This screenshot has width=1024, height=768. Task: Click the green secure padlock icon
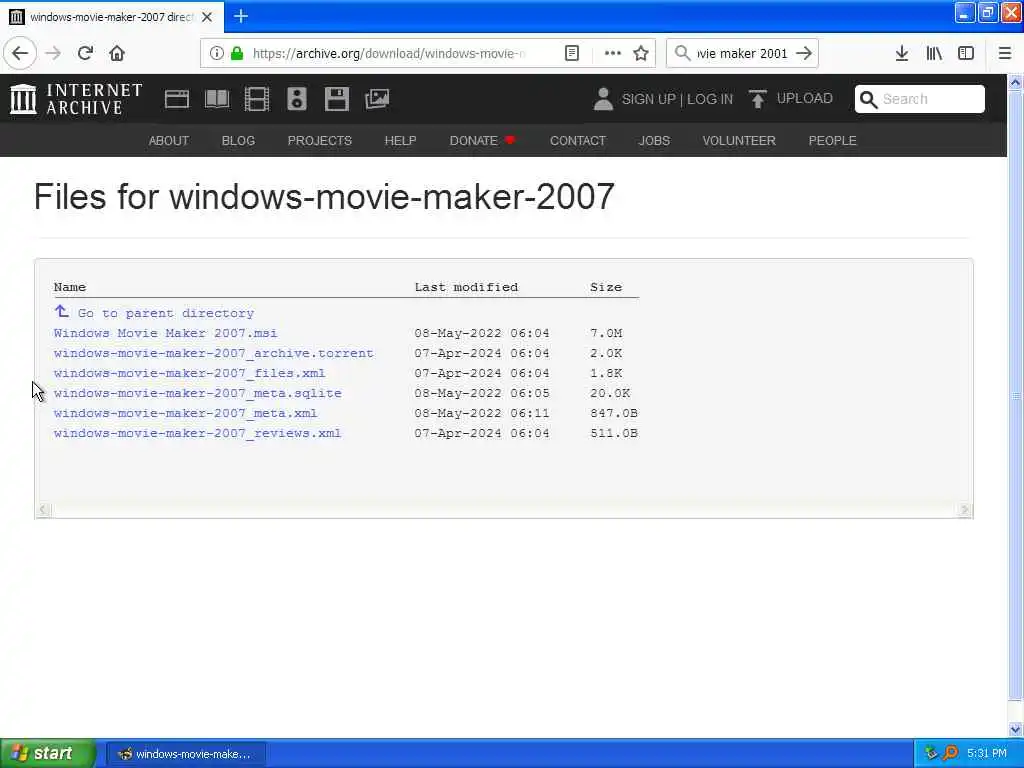tap(237, 53)
